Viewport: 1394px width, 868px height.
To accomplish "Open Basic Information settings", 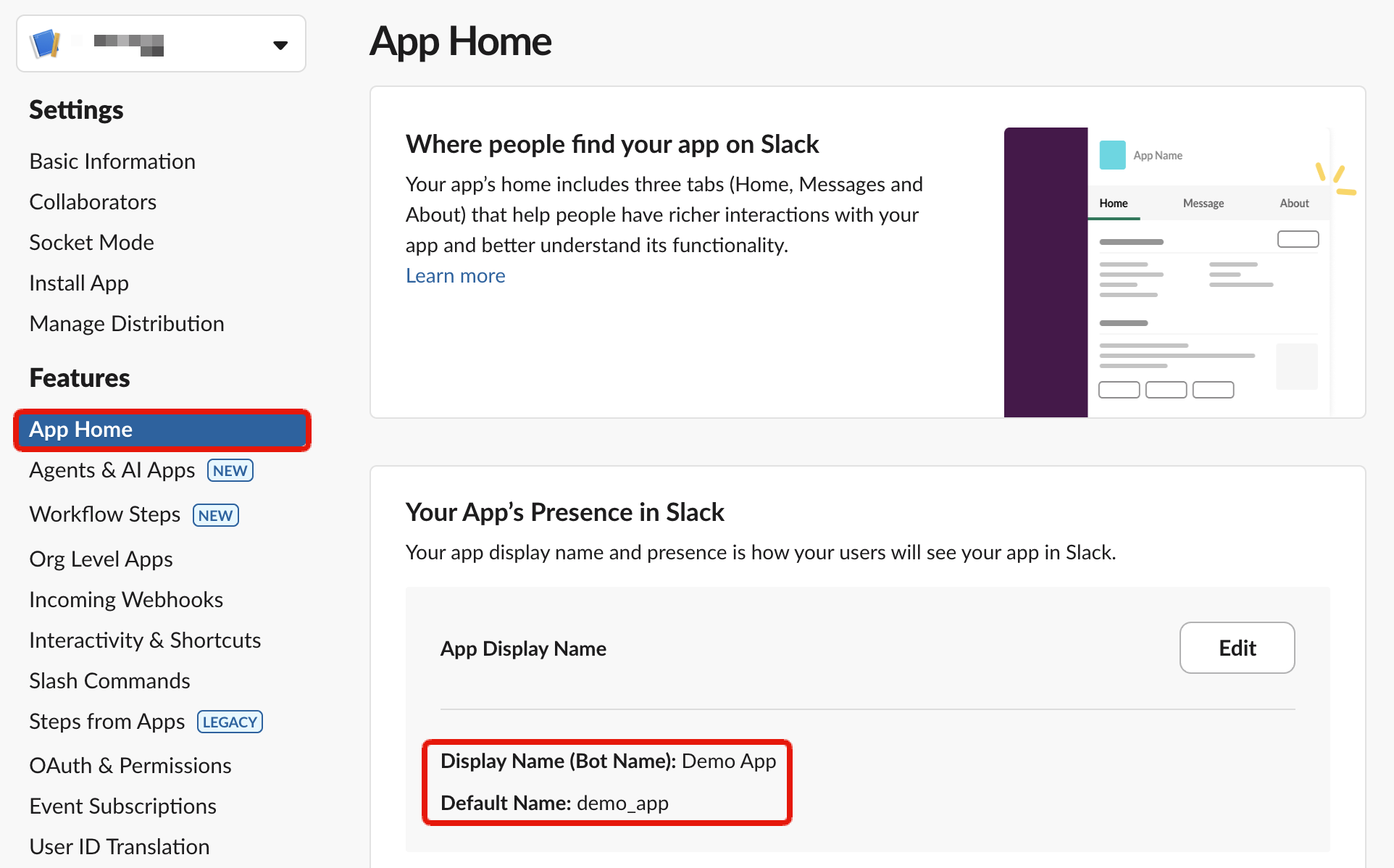I will coord(112,161).
